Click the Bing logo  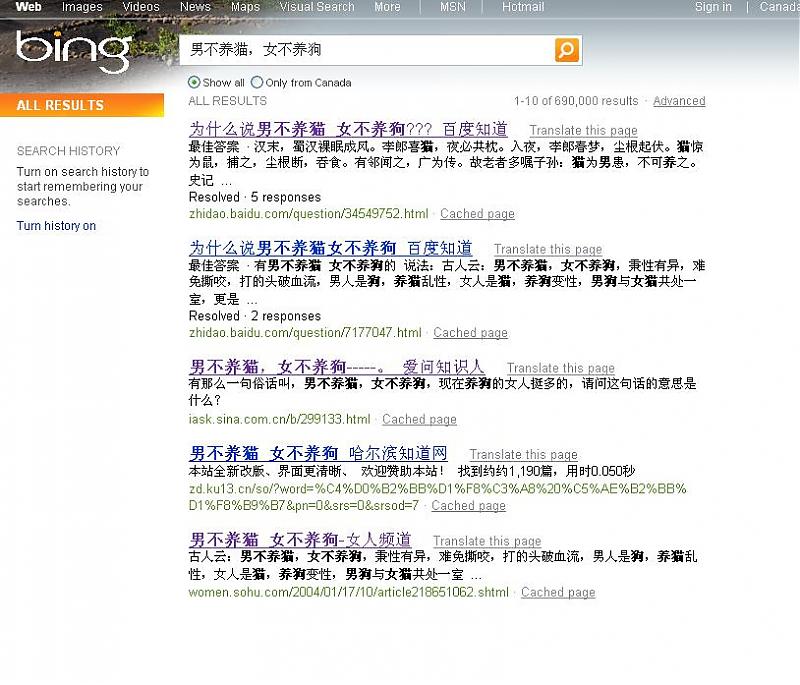pyautogui.click(x=73, y=50)
